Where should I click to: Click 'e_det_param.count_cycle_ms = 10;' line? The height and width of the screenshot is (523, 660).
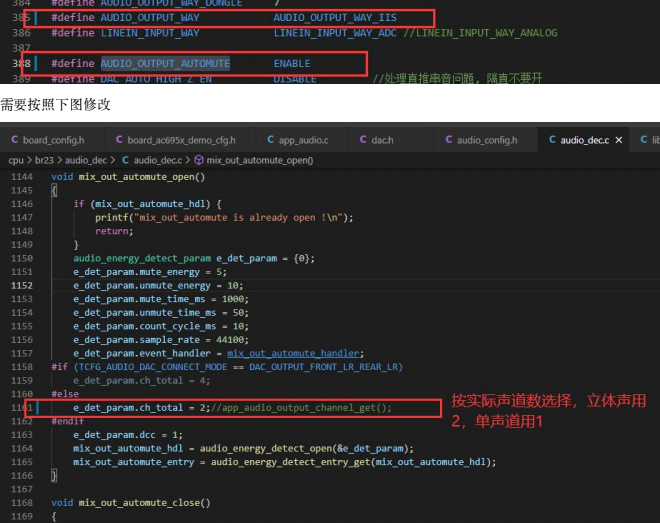pyautogui.click(x=161, y=326)
